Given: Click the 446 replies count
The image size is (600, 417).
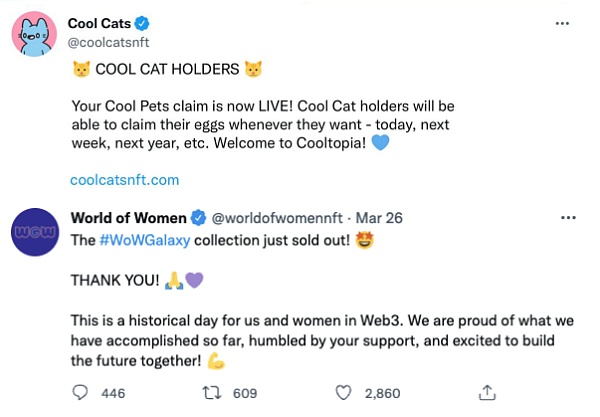Looking at the screenshot, I should (113, 393).
